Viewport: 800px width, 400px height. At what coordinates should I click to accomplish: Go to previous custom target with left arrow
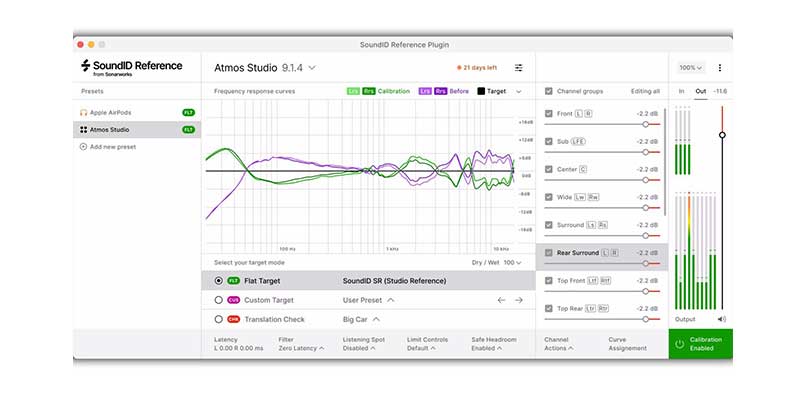[501, 300]
